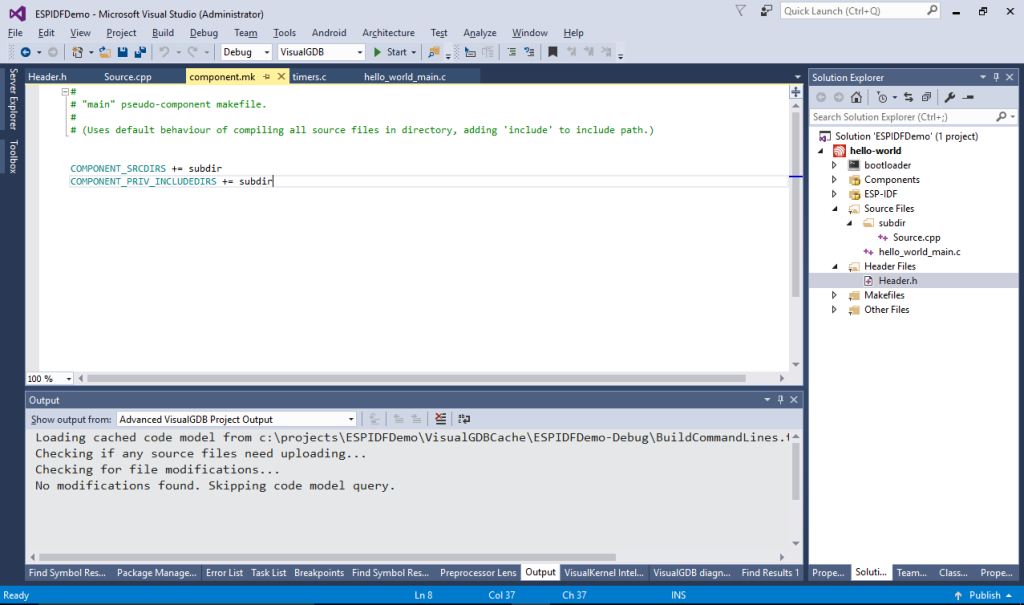Switch to the hello_world_main.c editor tab
Screen dimensions: 1024x605
[x=405, y=77]
